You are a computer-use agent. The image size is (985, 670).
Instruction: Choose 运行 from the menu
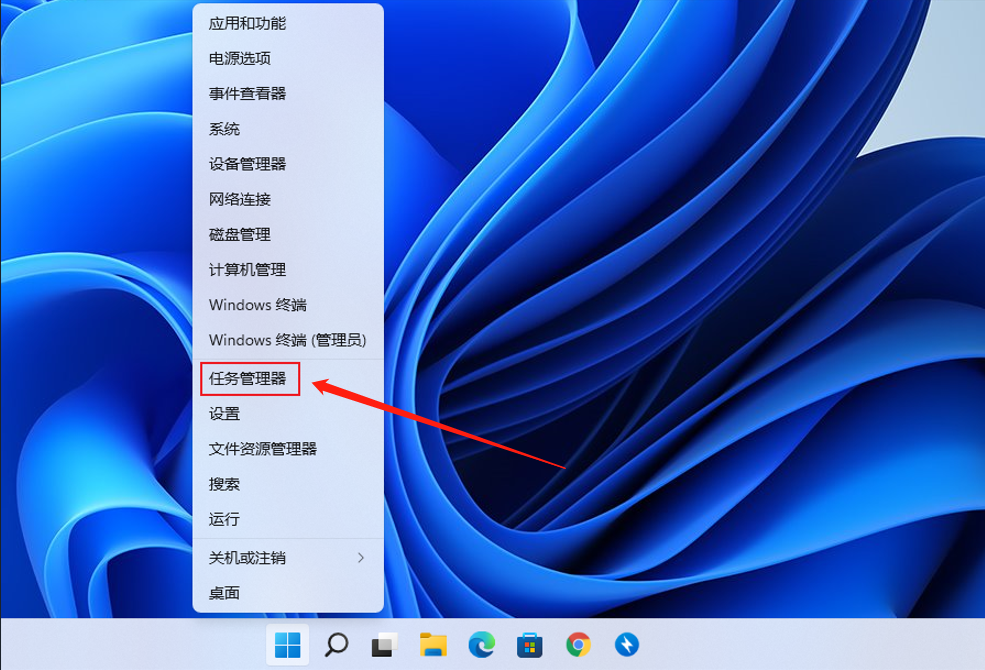pos(224,519)
